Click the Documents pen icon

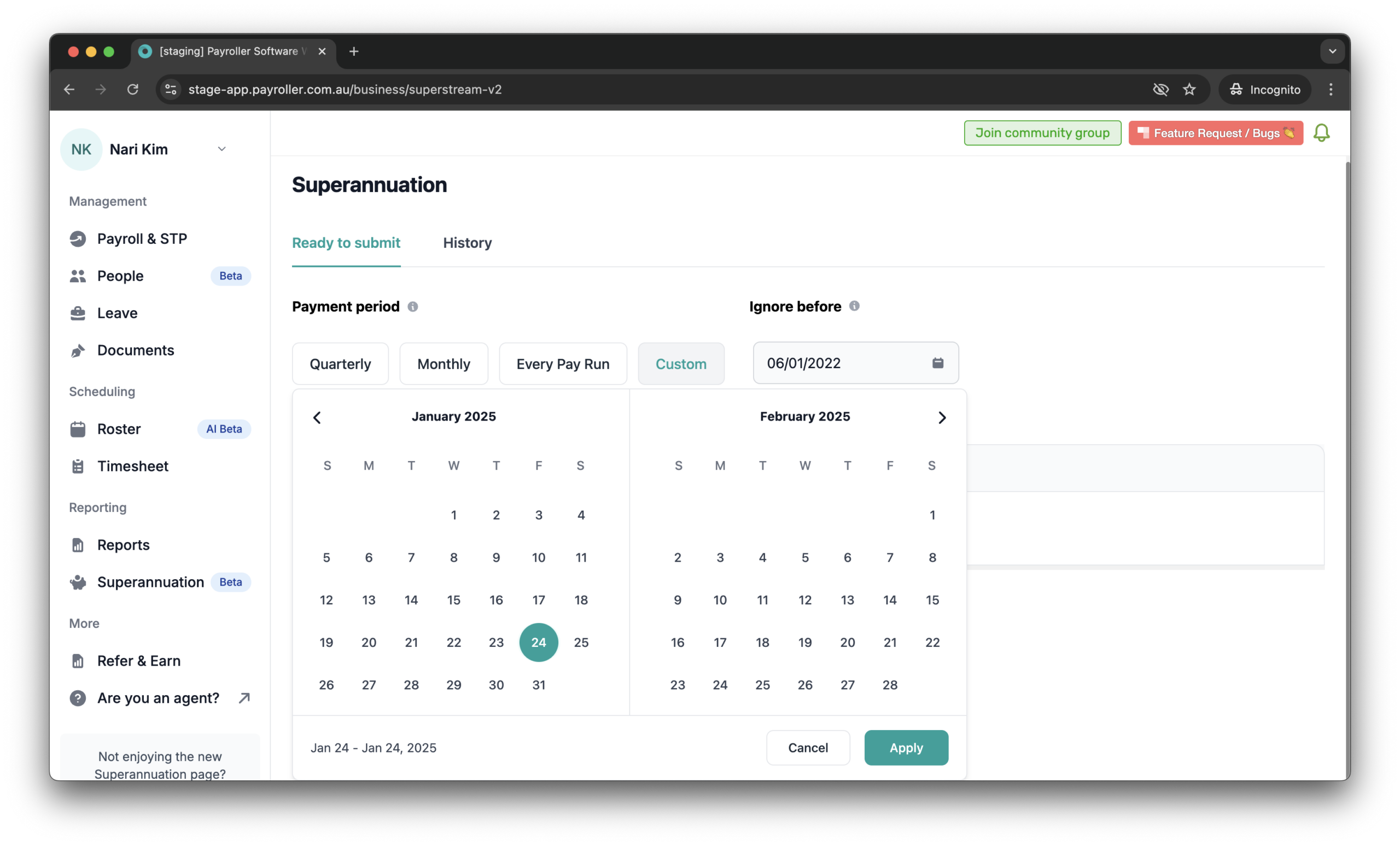[x=78, y=351]
